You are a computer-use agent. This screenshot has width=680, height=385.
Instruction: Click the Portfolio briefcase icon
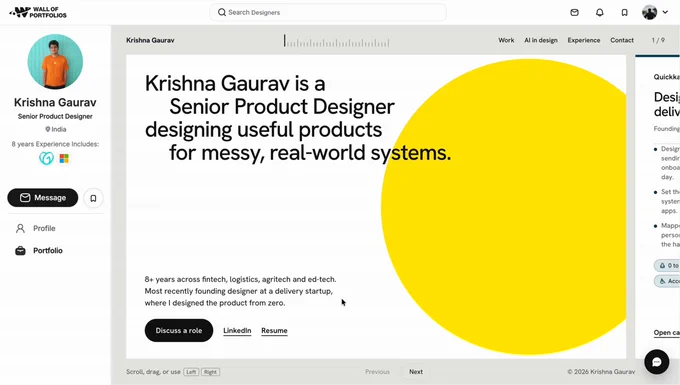click(x=20, y=251)
